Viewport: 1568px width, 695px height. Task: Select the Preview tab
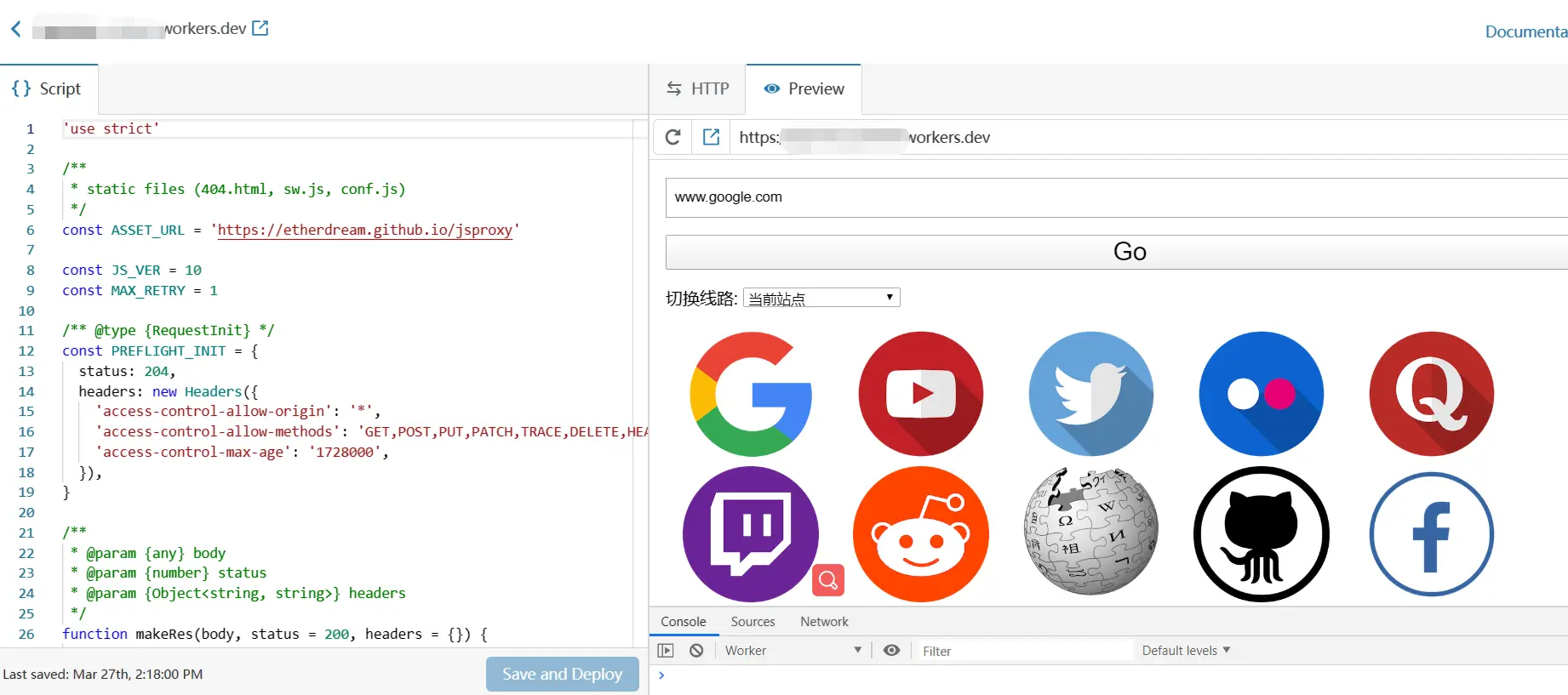click(804, 88)
